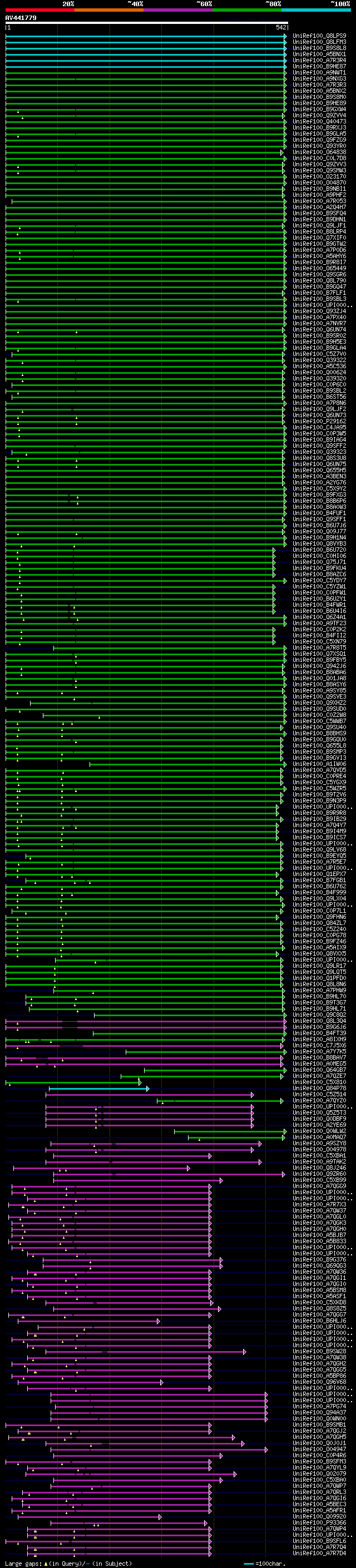
Task: Open hit UniRef100_Q8LFM3
Action: tap(319, 42)
